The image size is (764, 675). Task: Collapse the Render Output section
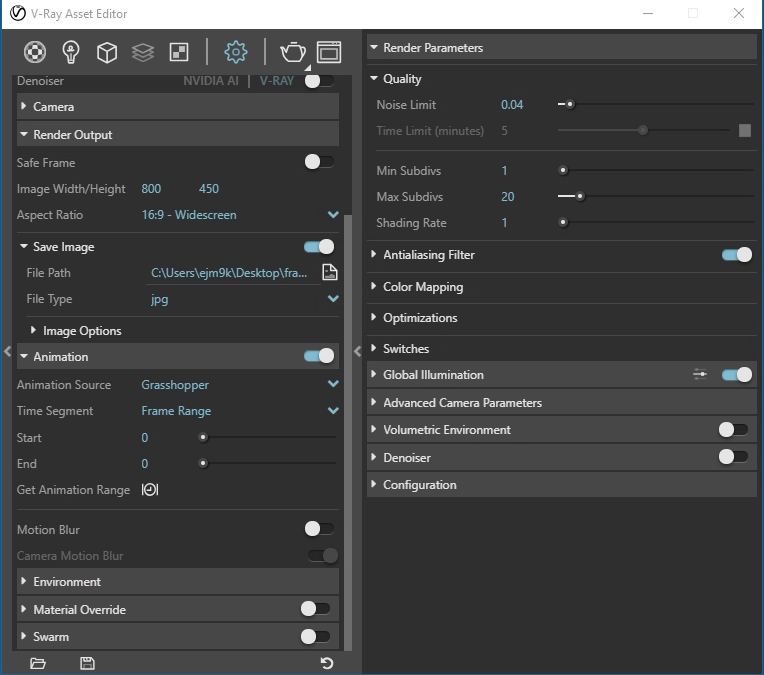click(178, 135)
